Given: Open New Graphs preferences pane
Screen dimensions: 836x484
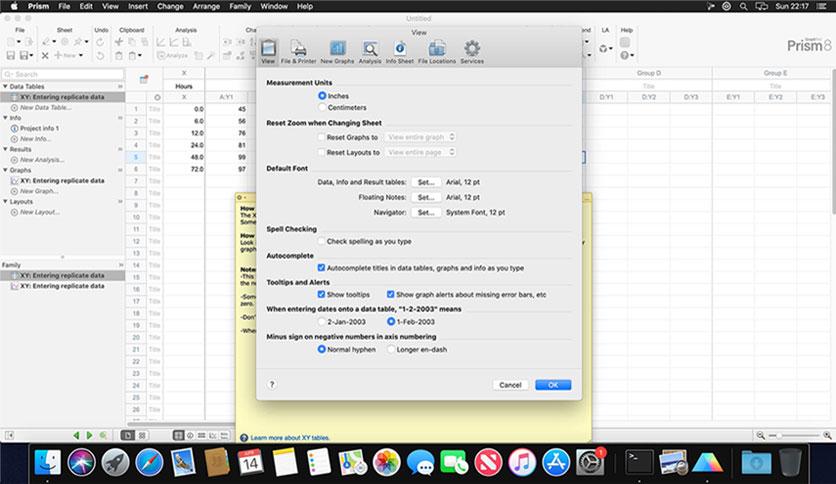Looking at the screenshot, I should coord(337,52).
